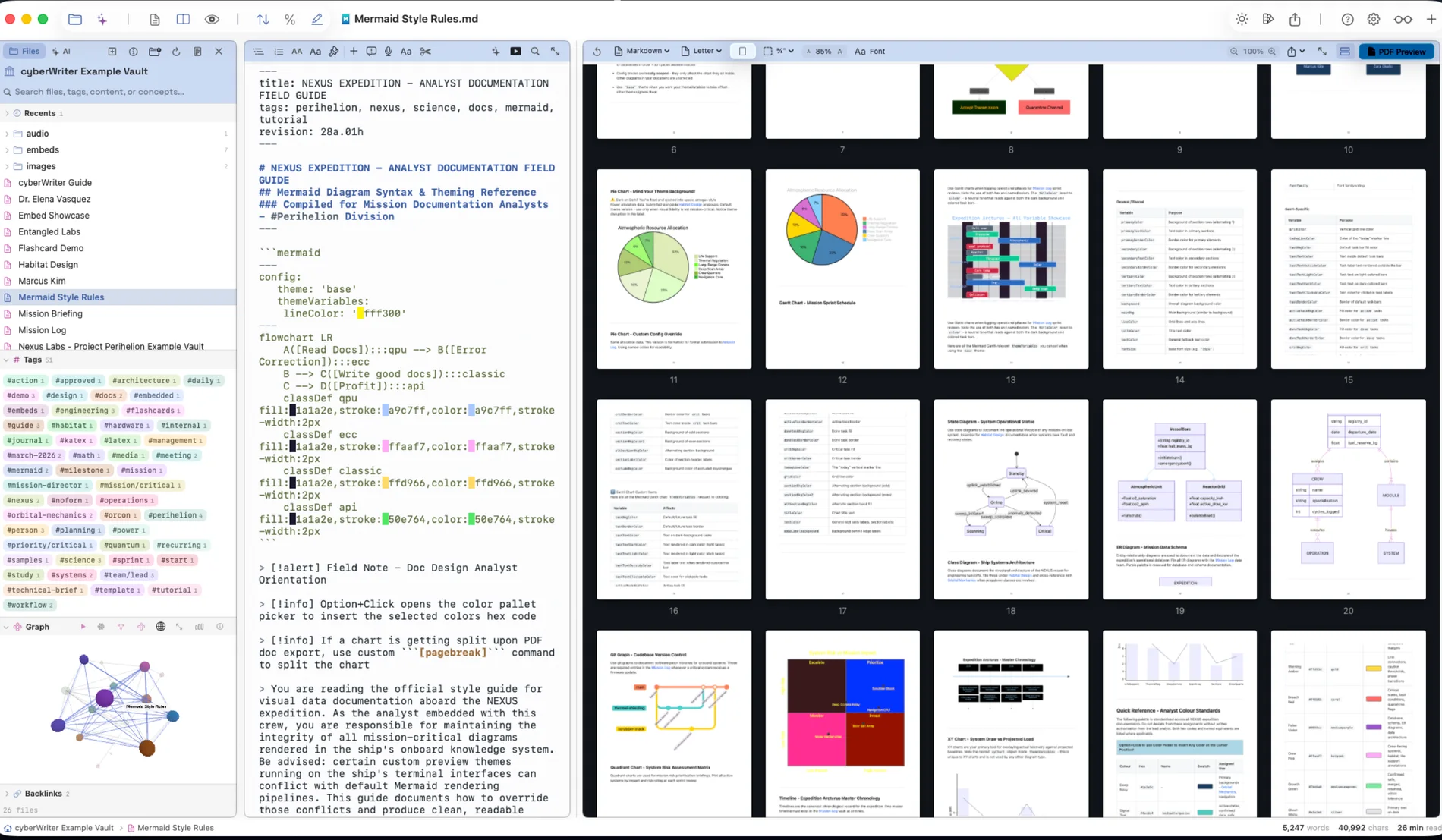This screenshot has width=1442, height=840.
Task: Expand the graph to full size
Action: [x=179, y=627]
